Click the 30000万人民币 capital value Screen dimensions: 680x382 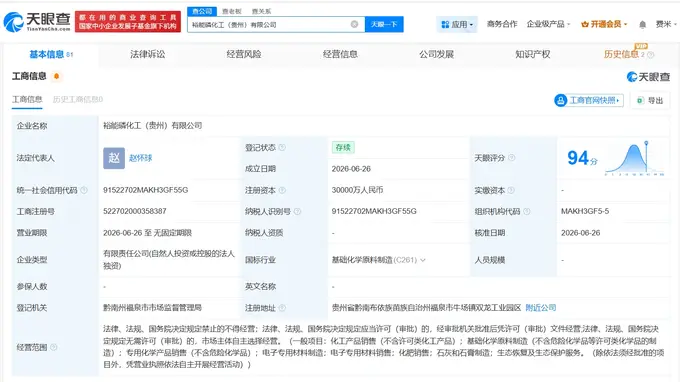coord(357,190)
